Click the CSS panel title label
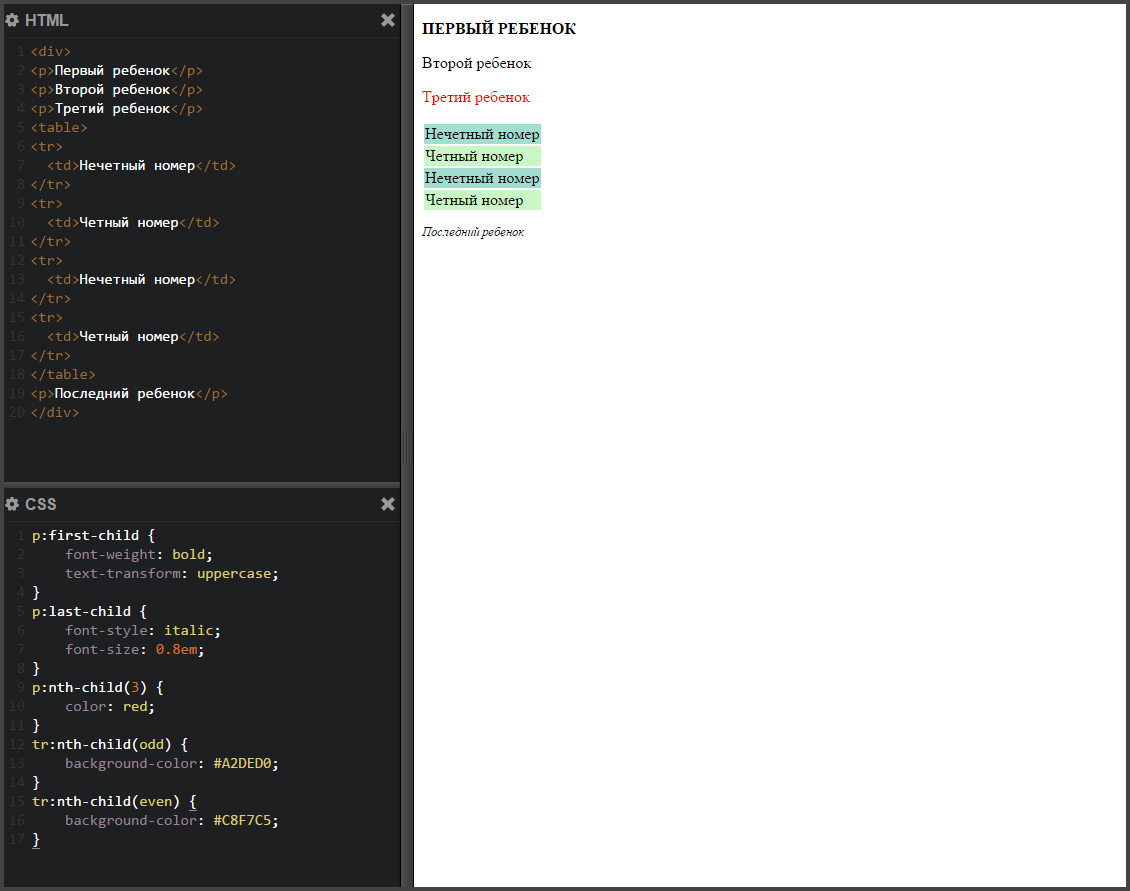This screenshot has height=891, width=1130. coord(41,504)
